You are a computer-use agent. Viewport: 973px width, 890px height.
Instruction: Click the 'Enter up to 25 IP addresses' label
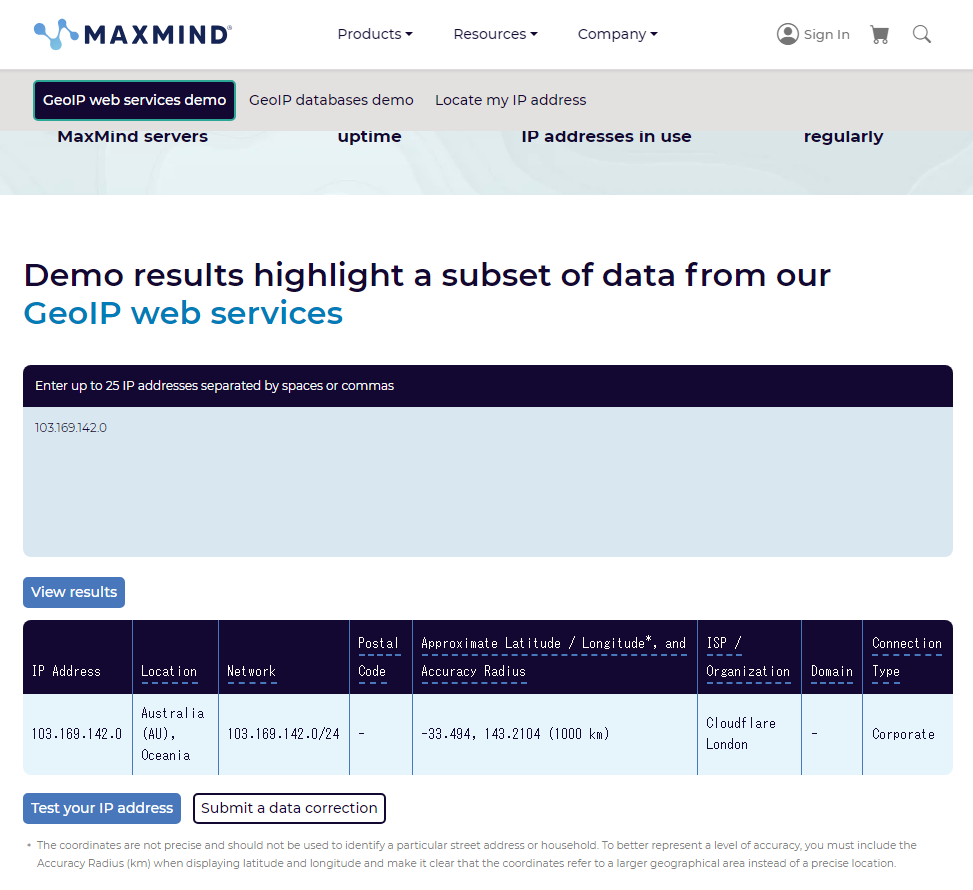(x=214, y=385)
